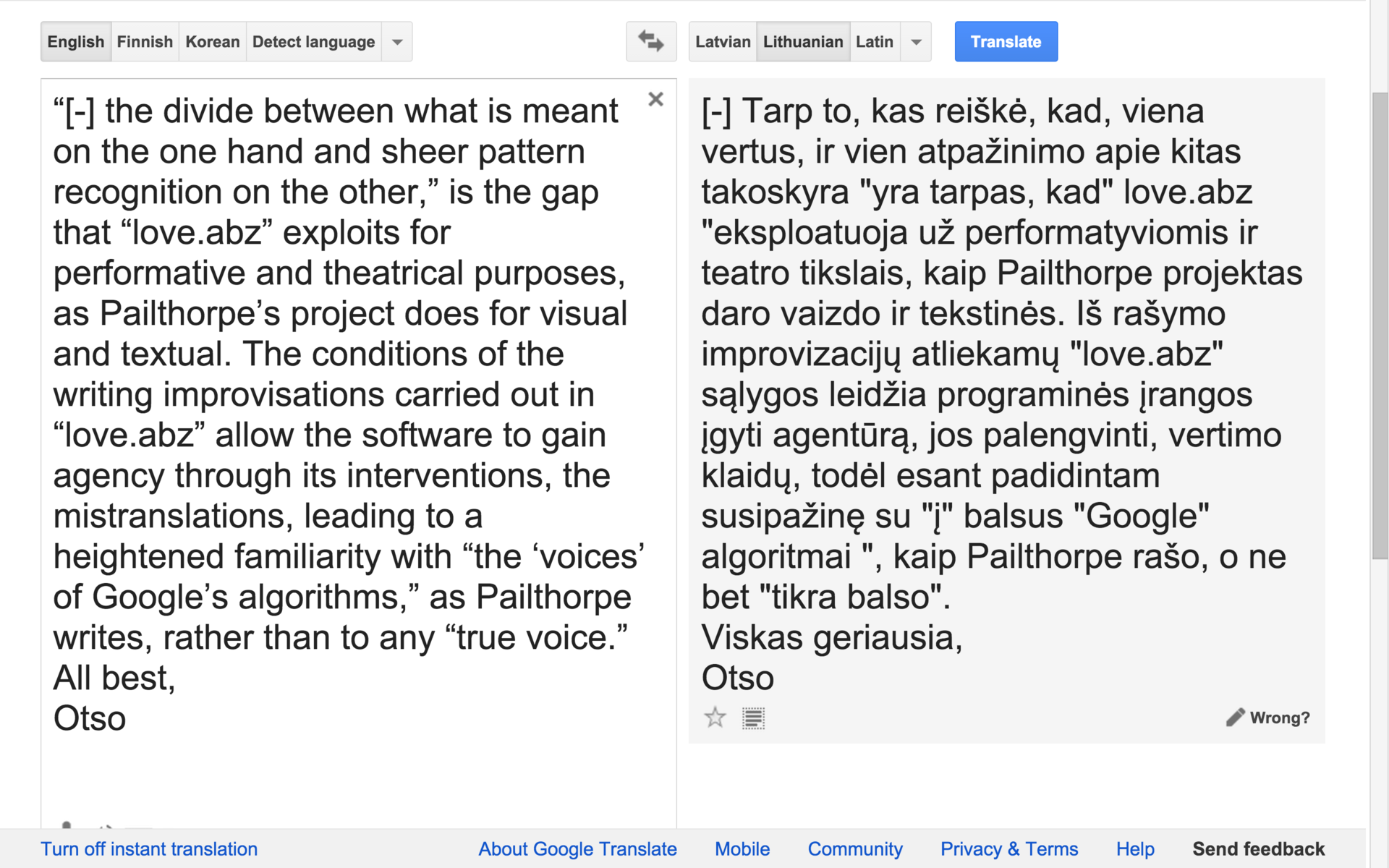The width and height of the screenshot is (1389, 868).
Task: Click the page's vertical scrollbar thumb
Action: coord(1380,325)
